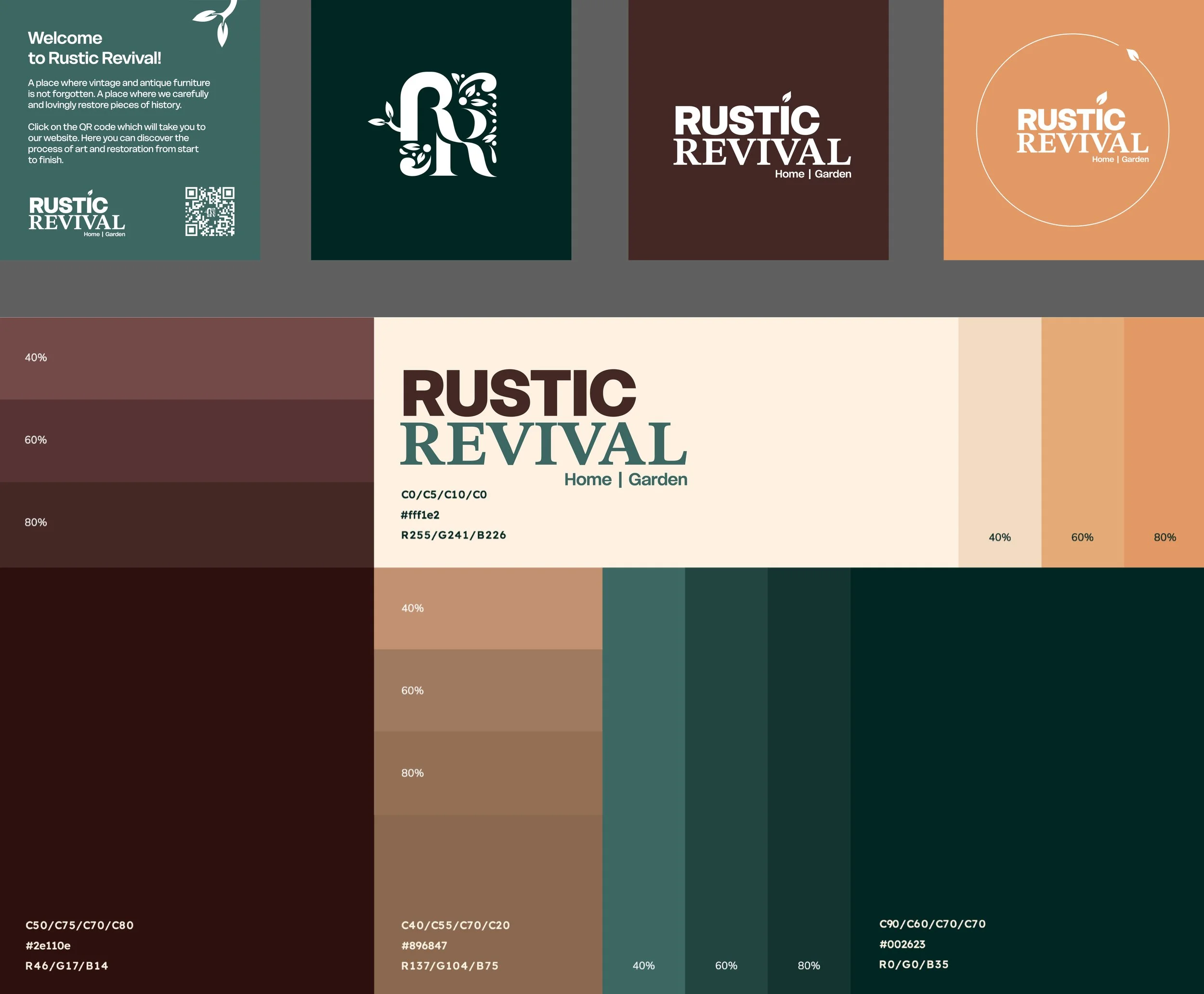
Task: Pick the 80% deep green swatch
Action: (809, 781)
